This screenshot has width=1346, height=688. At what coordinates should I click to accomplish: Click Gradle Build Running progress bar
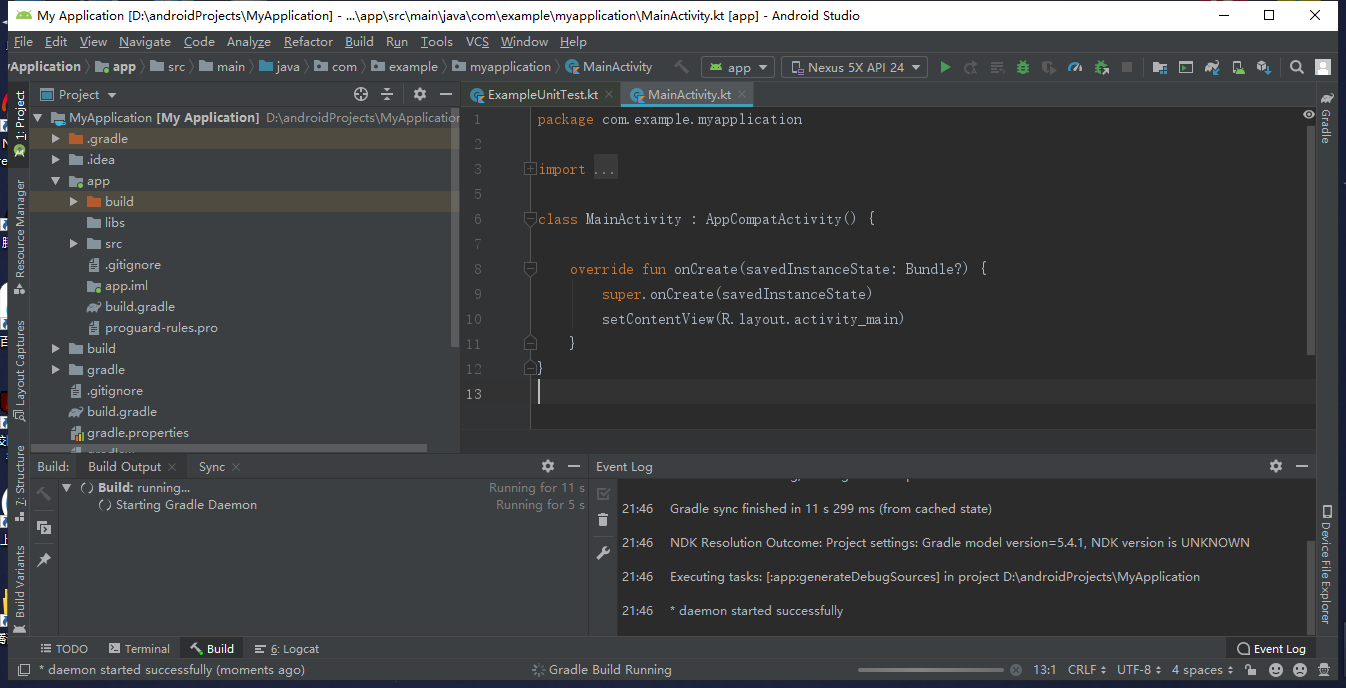click(x=930, y=670)
